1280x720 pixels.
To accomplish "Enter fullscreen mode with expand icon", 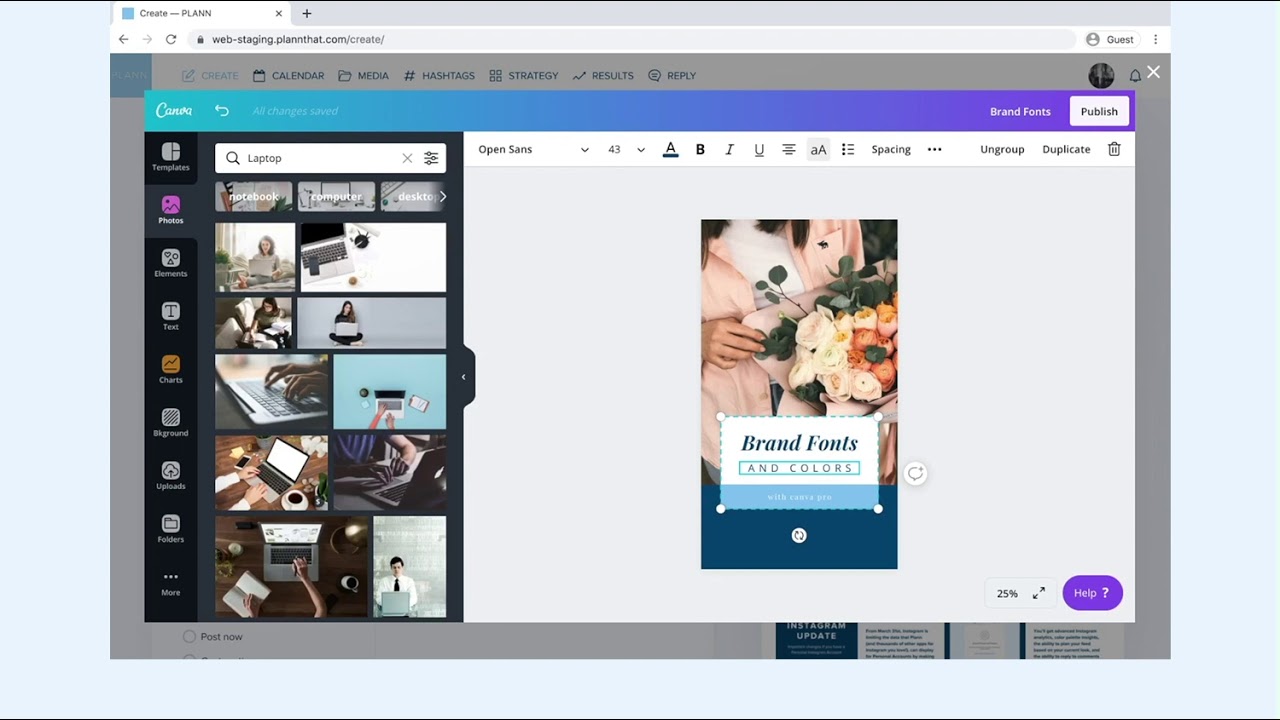I will (x=1039, y=593).
